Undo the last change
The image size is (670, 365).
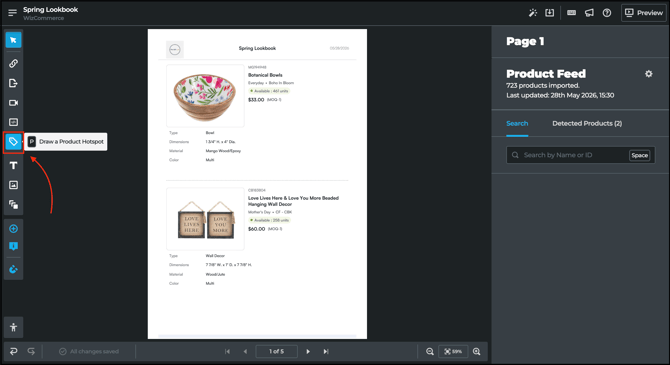point(13,351)
